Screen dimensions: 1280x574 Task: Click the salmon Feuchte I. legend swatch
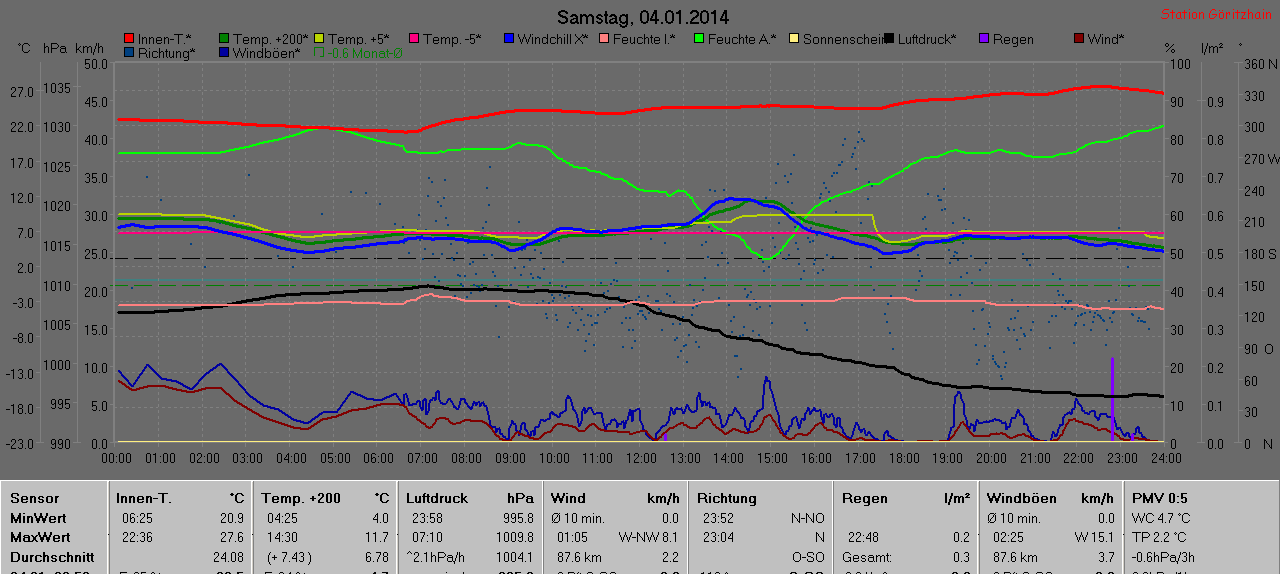(x=603, y=39)
